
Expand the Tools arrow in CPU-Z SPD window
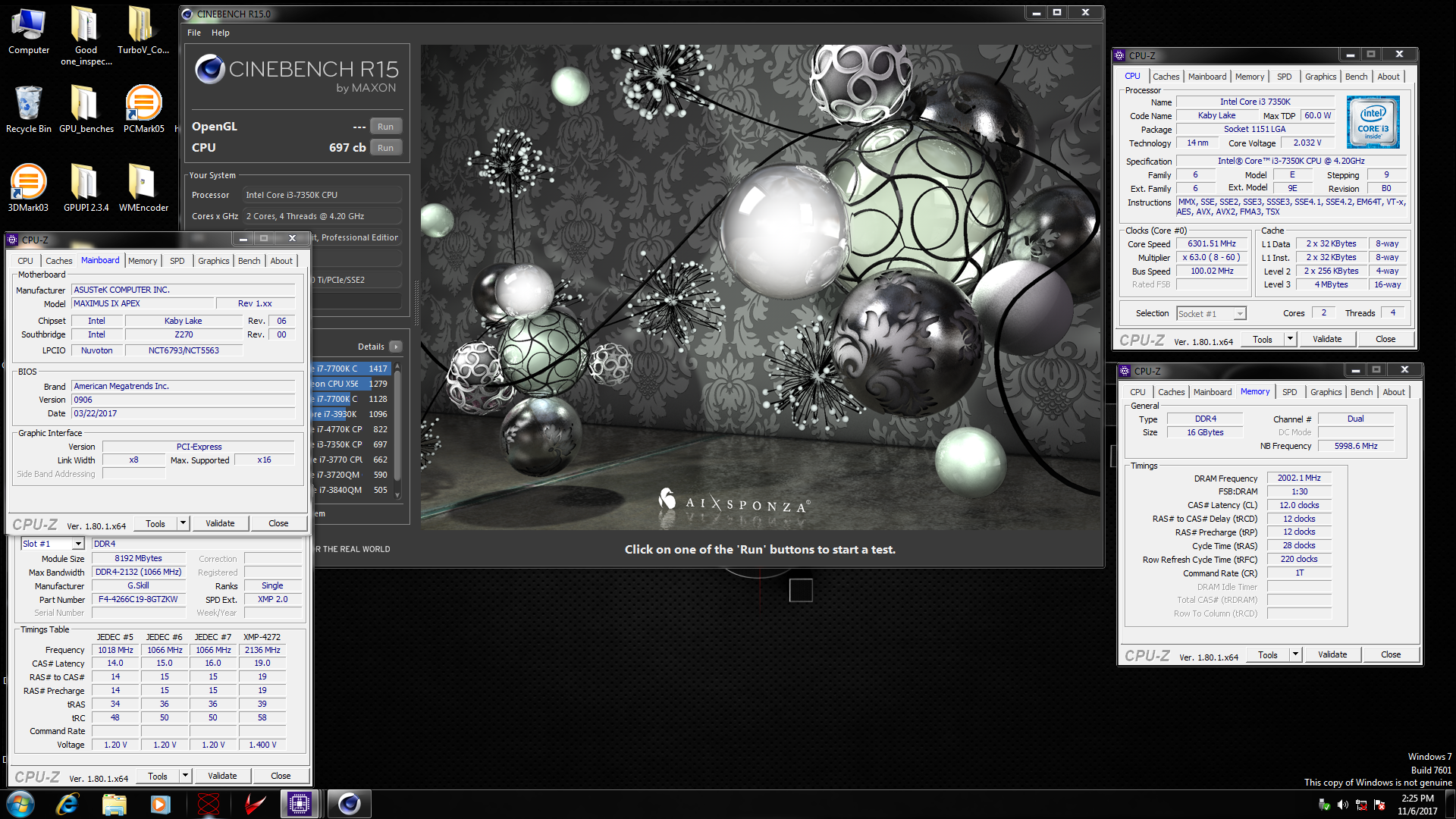[185, 776]
